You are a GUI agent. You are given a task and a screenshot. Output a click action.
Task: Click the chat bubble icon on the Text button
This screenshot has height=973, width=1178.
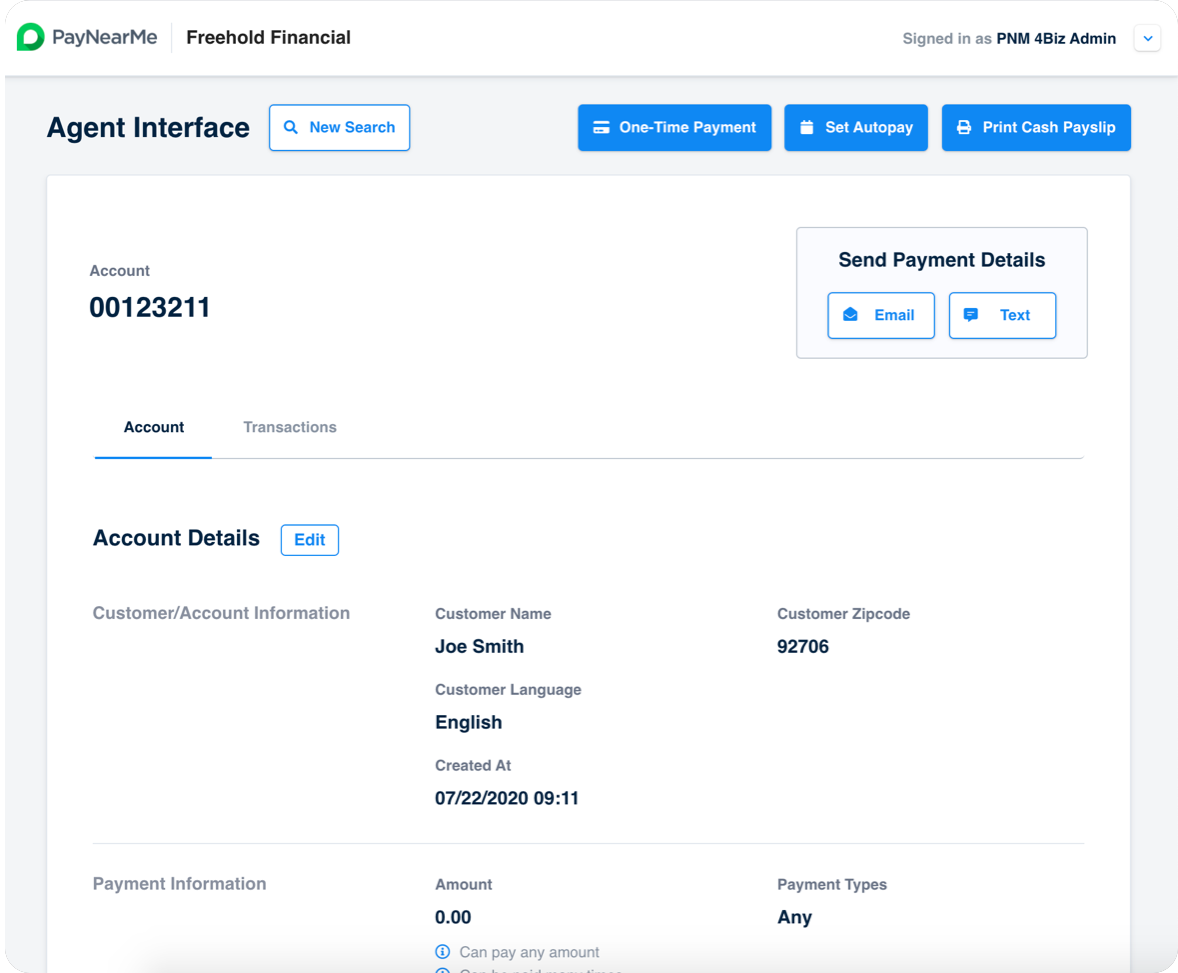click(x=971, y=315)
